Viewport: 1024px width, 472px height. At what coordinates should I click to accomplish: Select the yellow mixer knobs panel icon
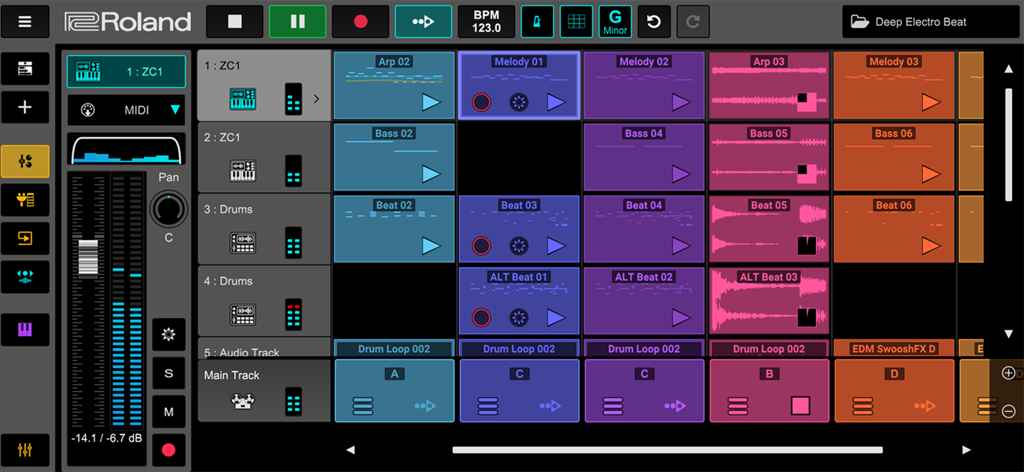[x=25, y=161]
